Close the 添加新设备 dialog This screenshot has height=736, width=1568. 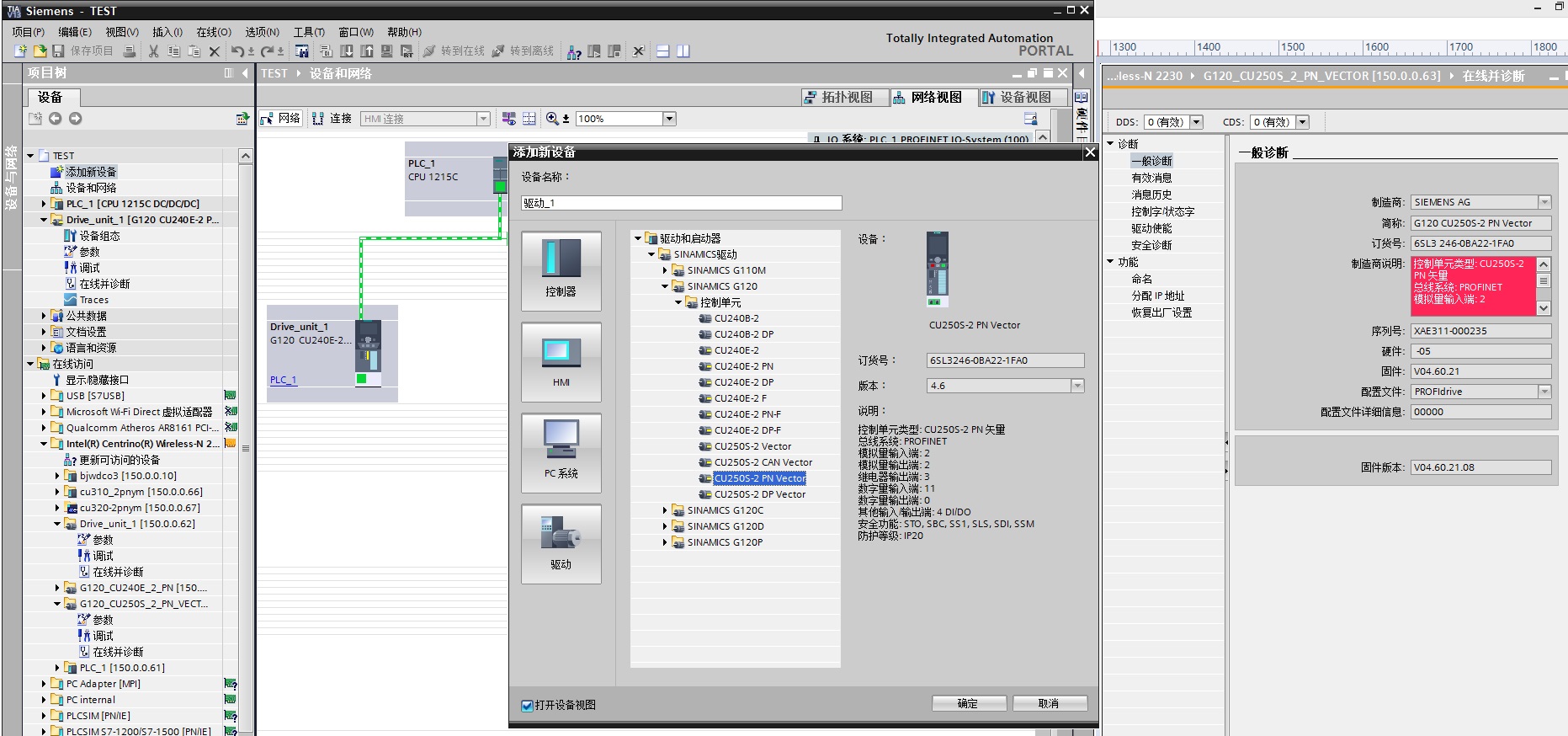(x=1090, y=152)
